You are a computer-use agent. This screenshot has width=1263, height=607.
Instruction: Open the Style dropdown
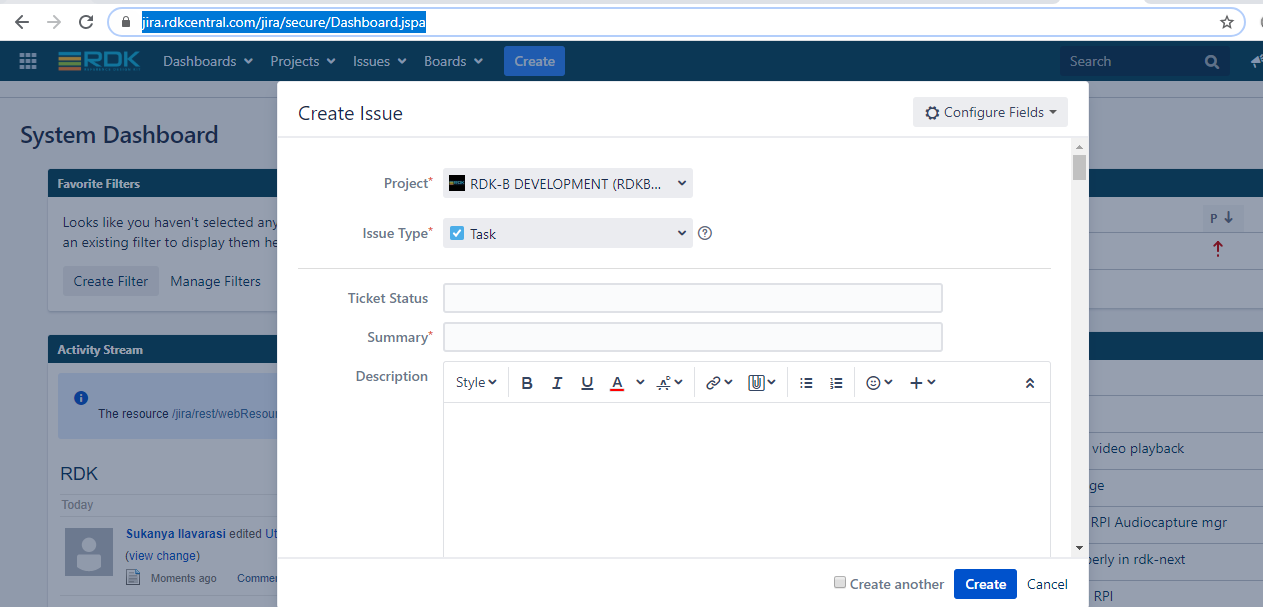click(x=476, y=383)
